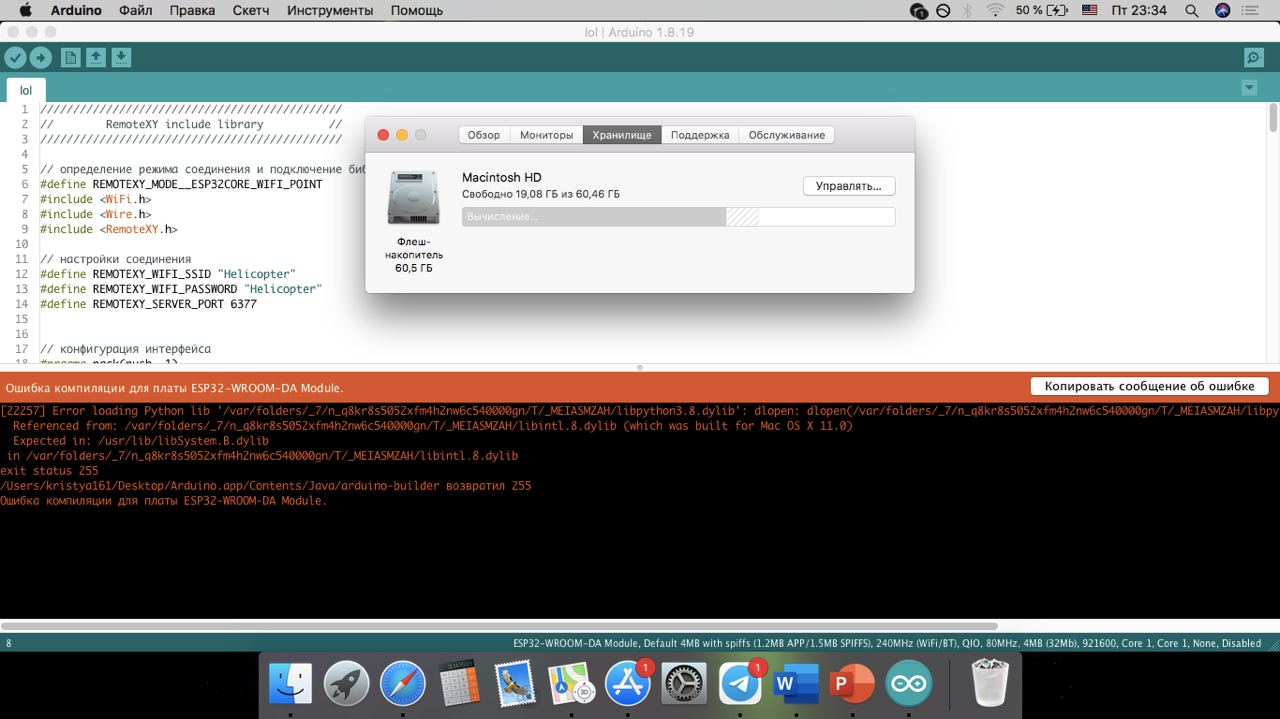Screen dimensions: 1280x719
Task: Click the exit status 255 console line
Action: (x=49, y=470)
